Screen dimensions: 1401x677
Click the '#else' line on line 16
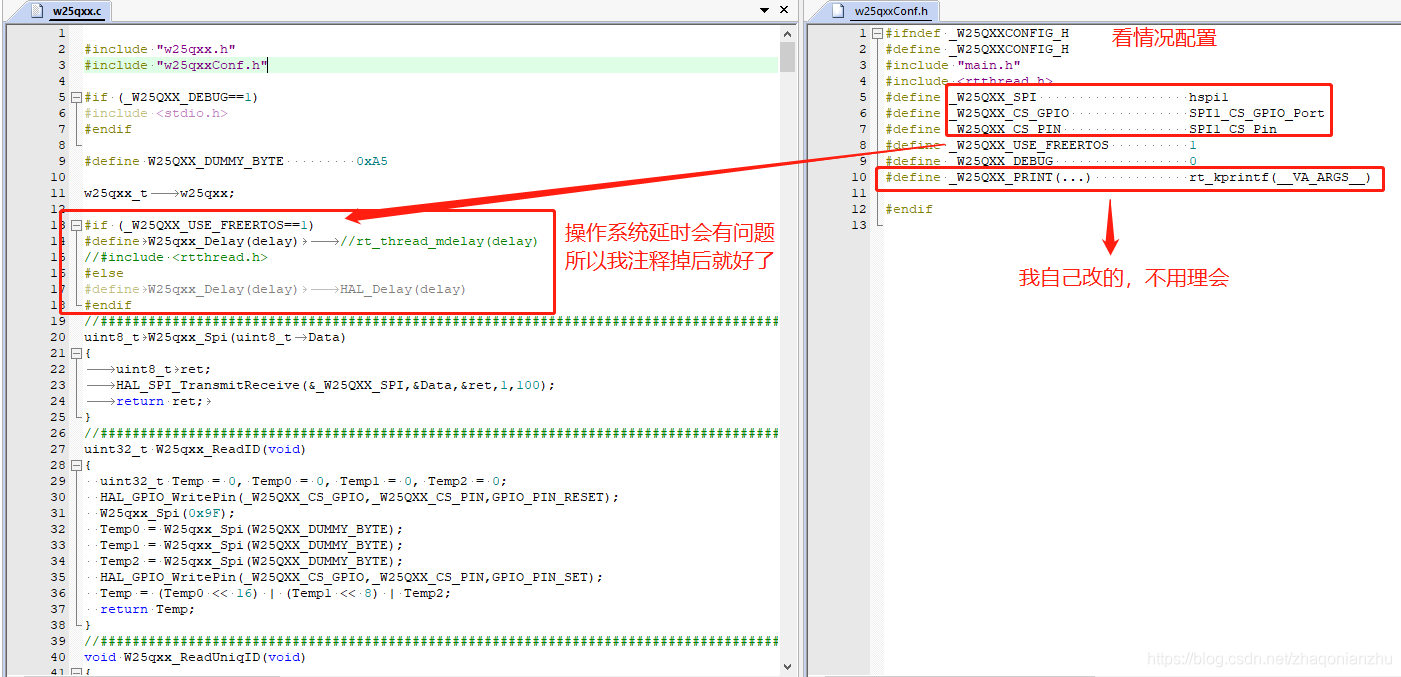[104, 273]
